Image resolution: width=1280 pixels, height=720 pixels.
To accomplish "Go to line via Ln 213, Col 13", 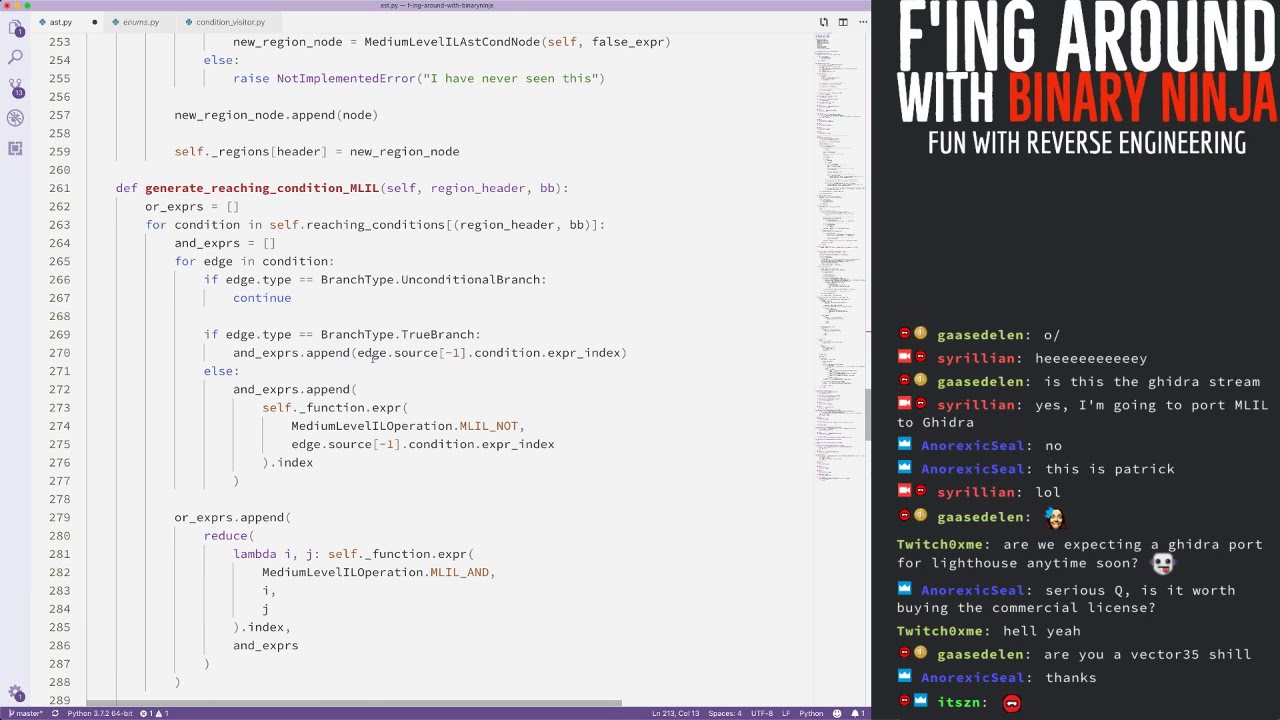I will (x=675, y=713).
